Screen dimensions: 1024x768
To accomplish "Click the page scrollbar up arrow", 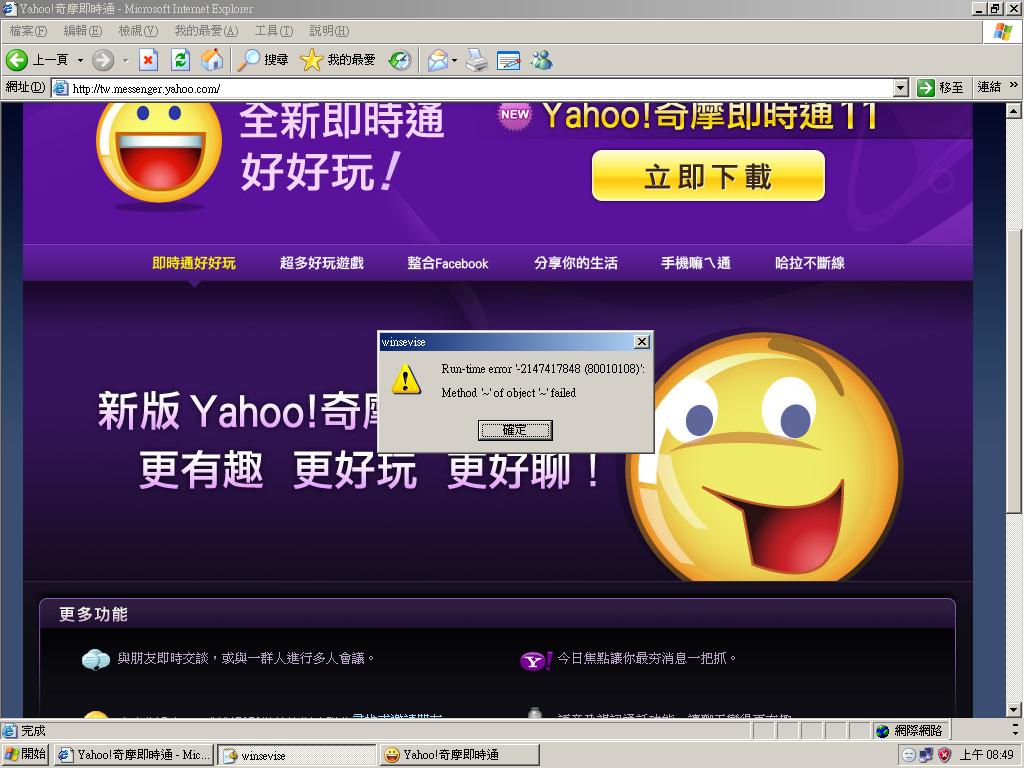I will coord(1014,110).
